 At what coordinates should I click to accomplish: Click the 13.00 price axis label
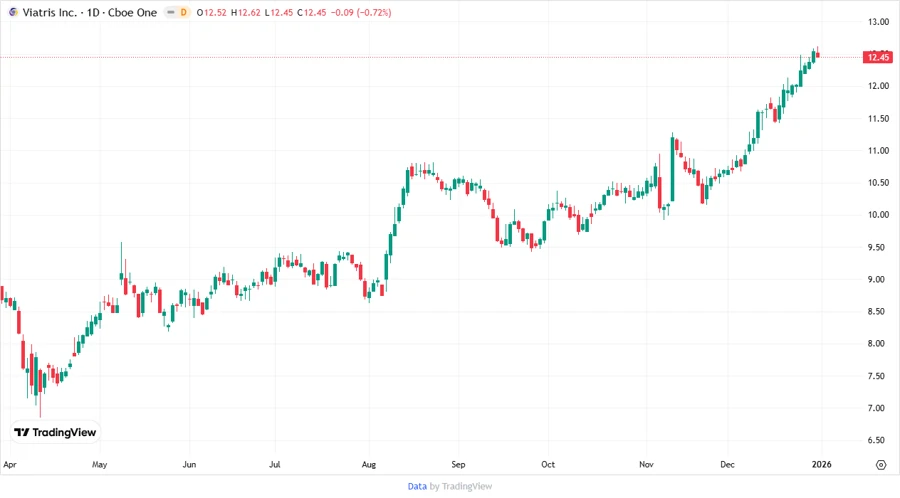(878, 22)
